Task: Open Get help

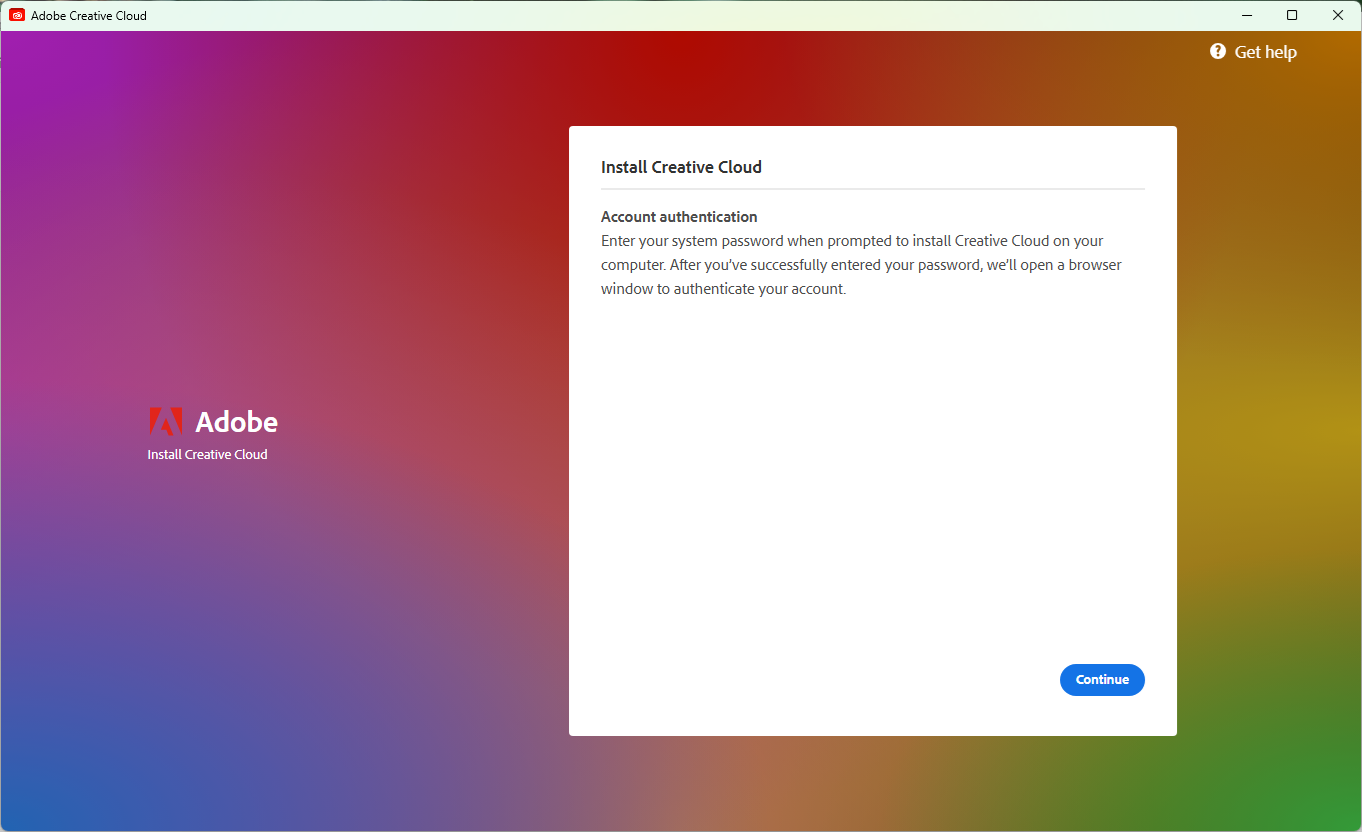Action: click(1265, 51)
